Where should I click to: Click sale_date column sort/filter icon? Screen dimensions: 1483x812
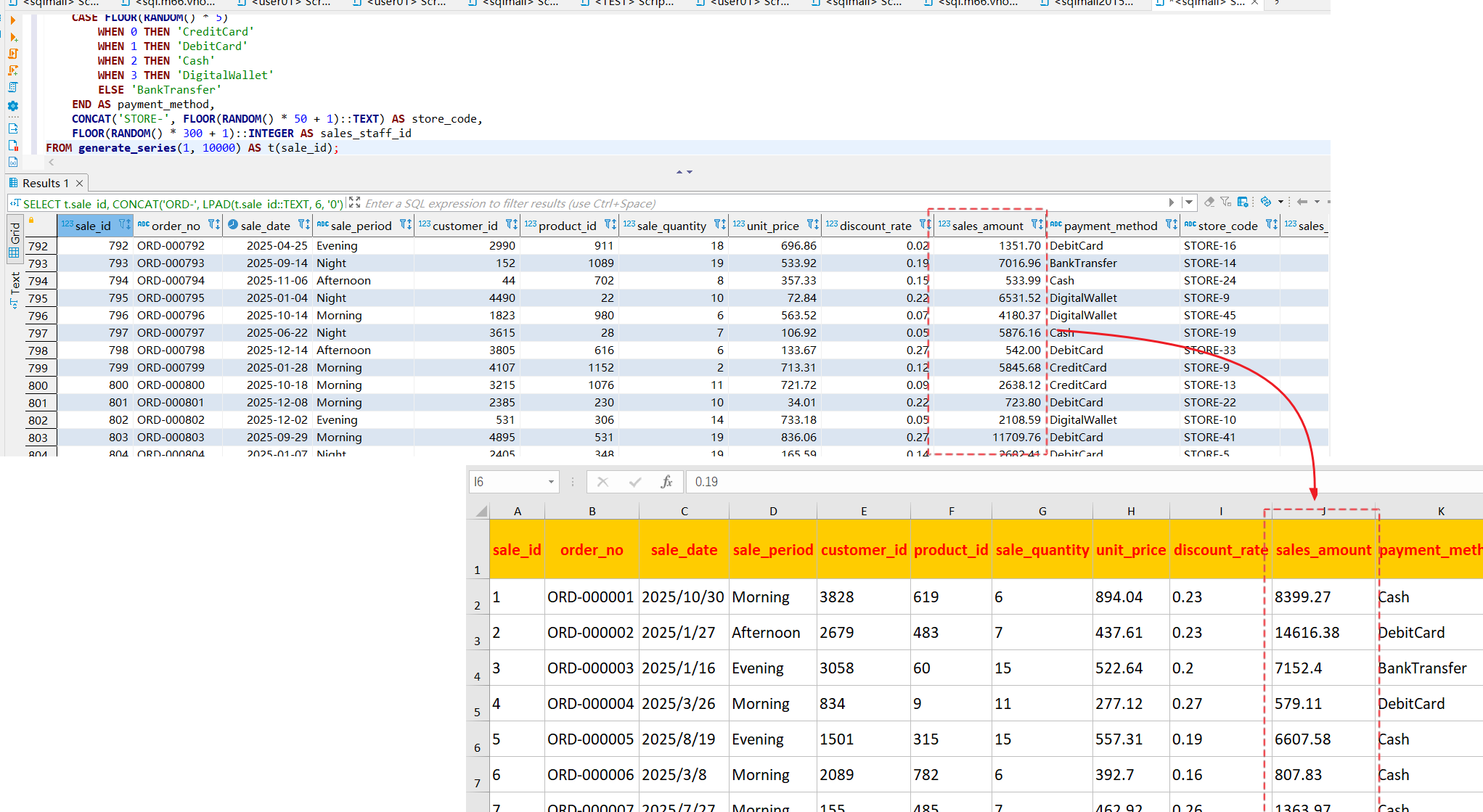303,225
